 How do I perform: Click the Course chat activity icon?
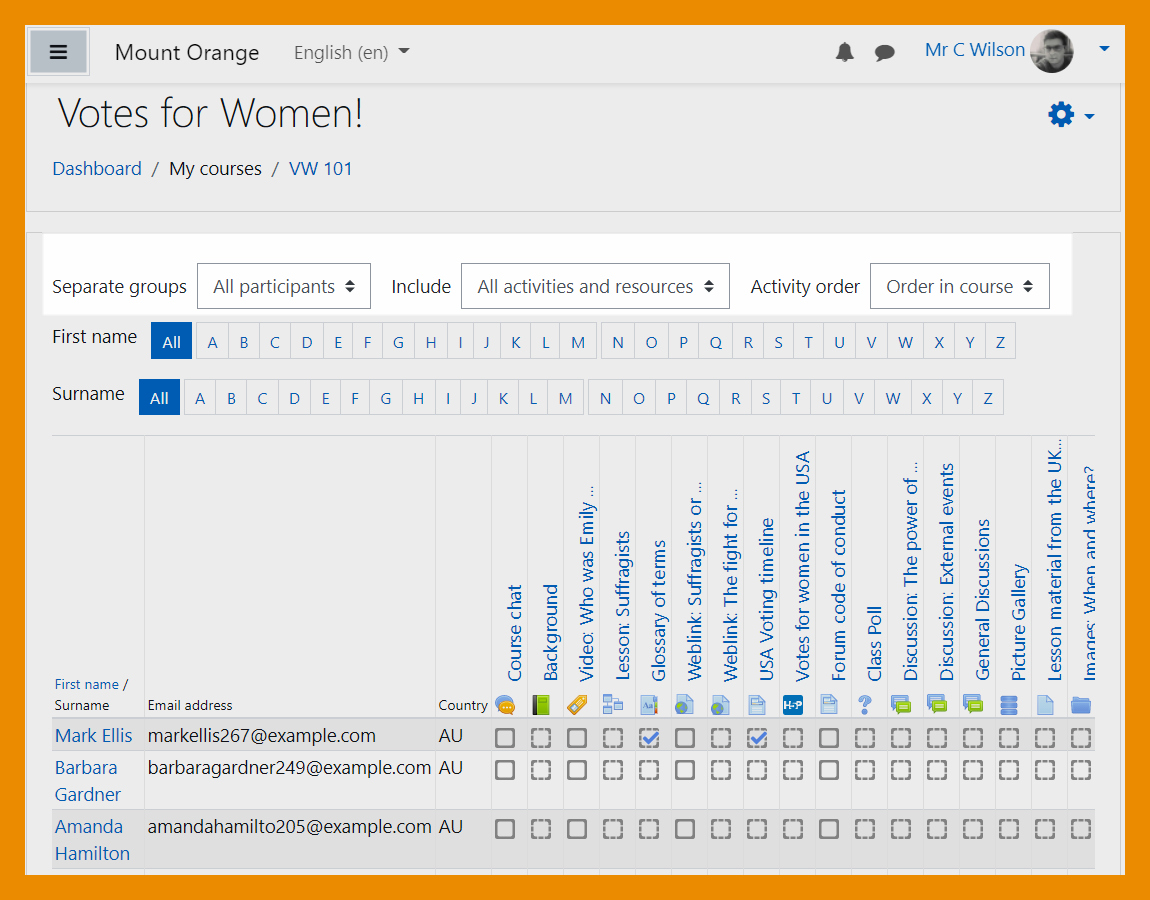(506, 705)
